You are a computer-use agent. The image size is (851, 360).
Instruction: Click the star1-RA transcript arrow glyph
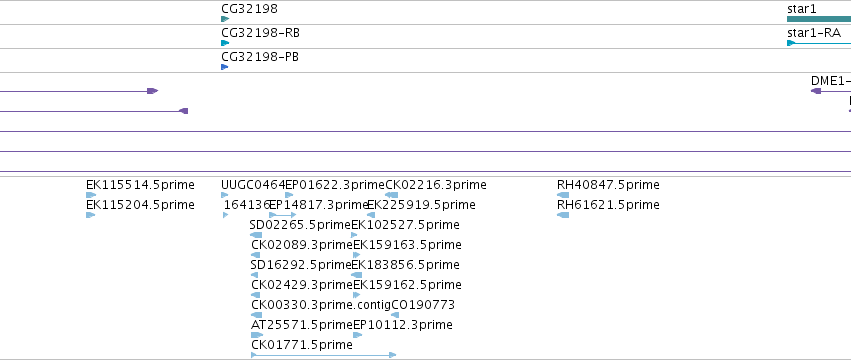(x=819, y=43)
